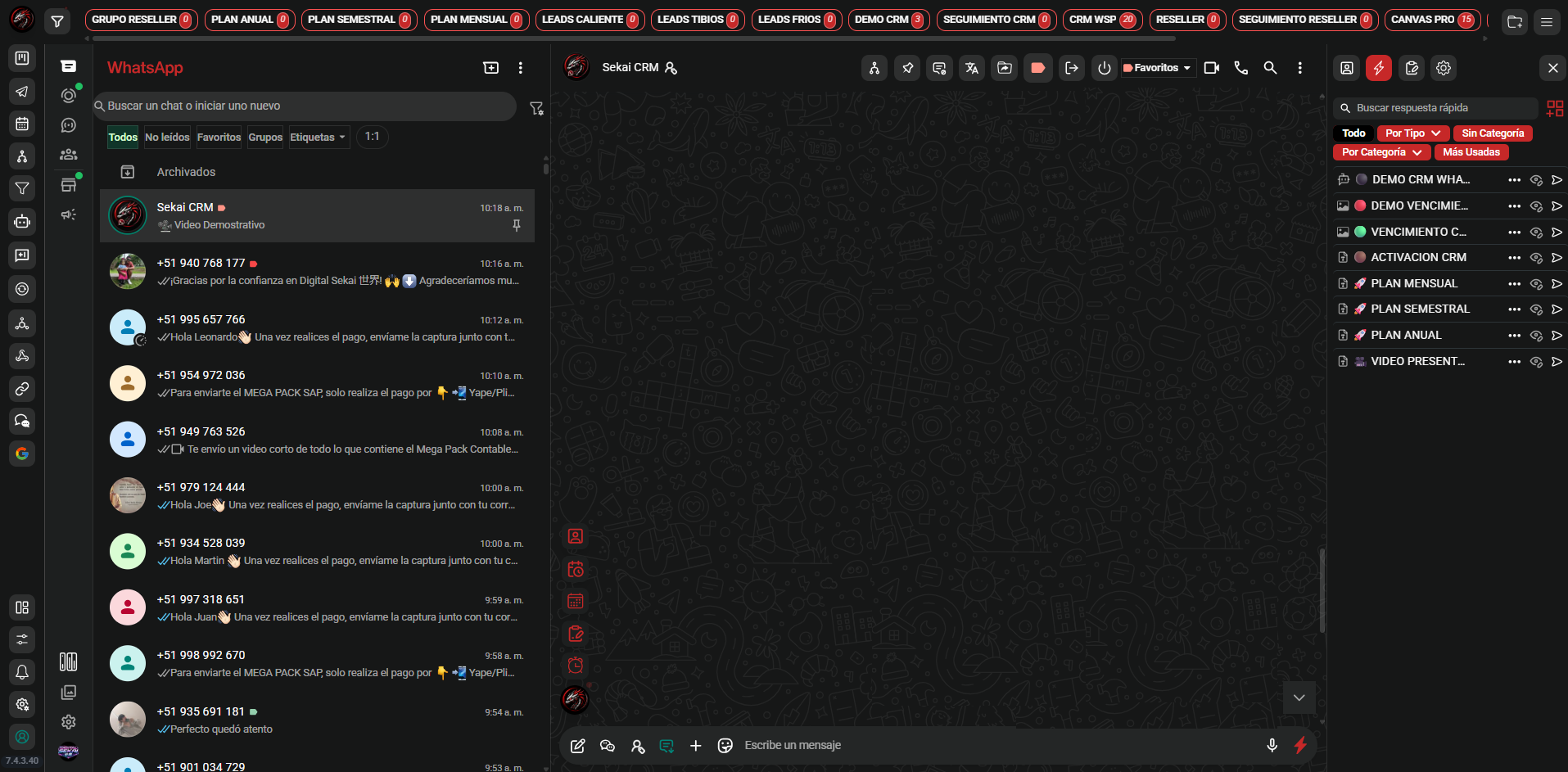
Task: Toggle preview eye for DEMO CRM WHA reply
Action: (1536, 180)
